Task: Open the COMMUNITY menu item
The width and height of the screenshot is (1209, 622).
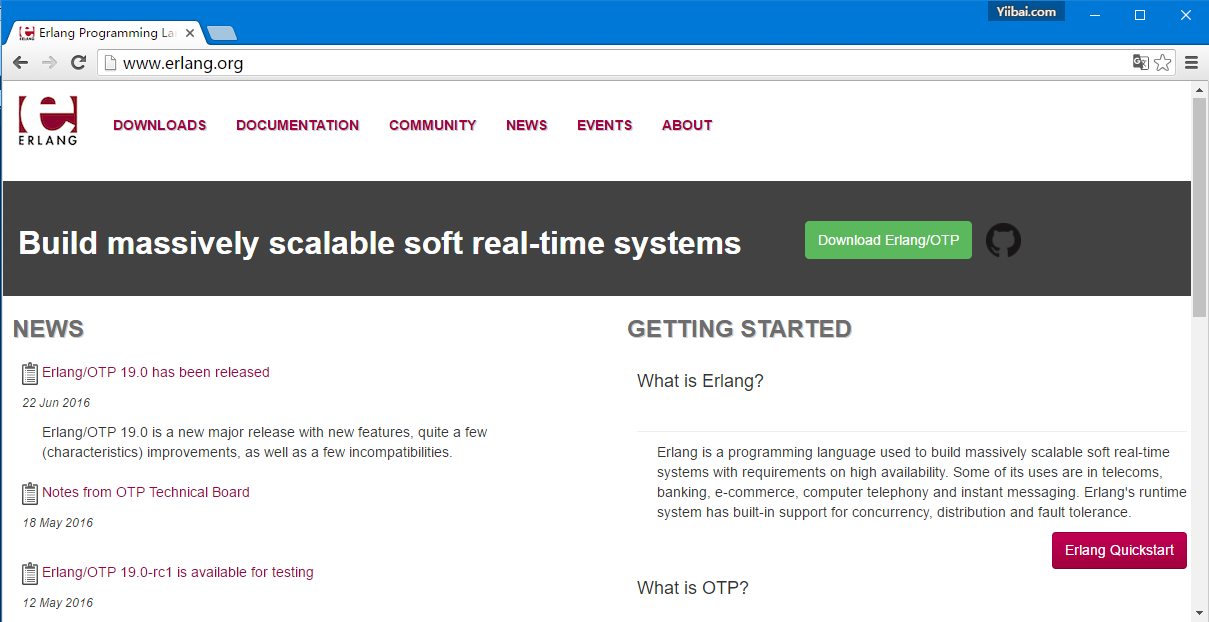Action: click(x=433, y=125)
